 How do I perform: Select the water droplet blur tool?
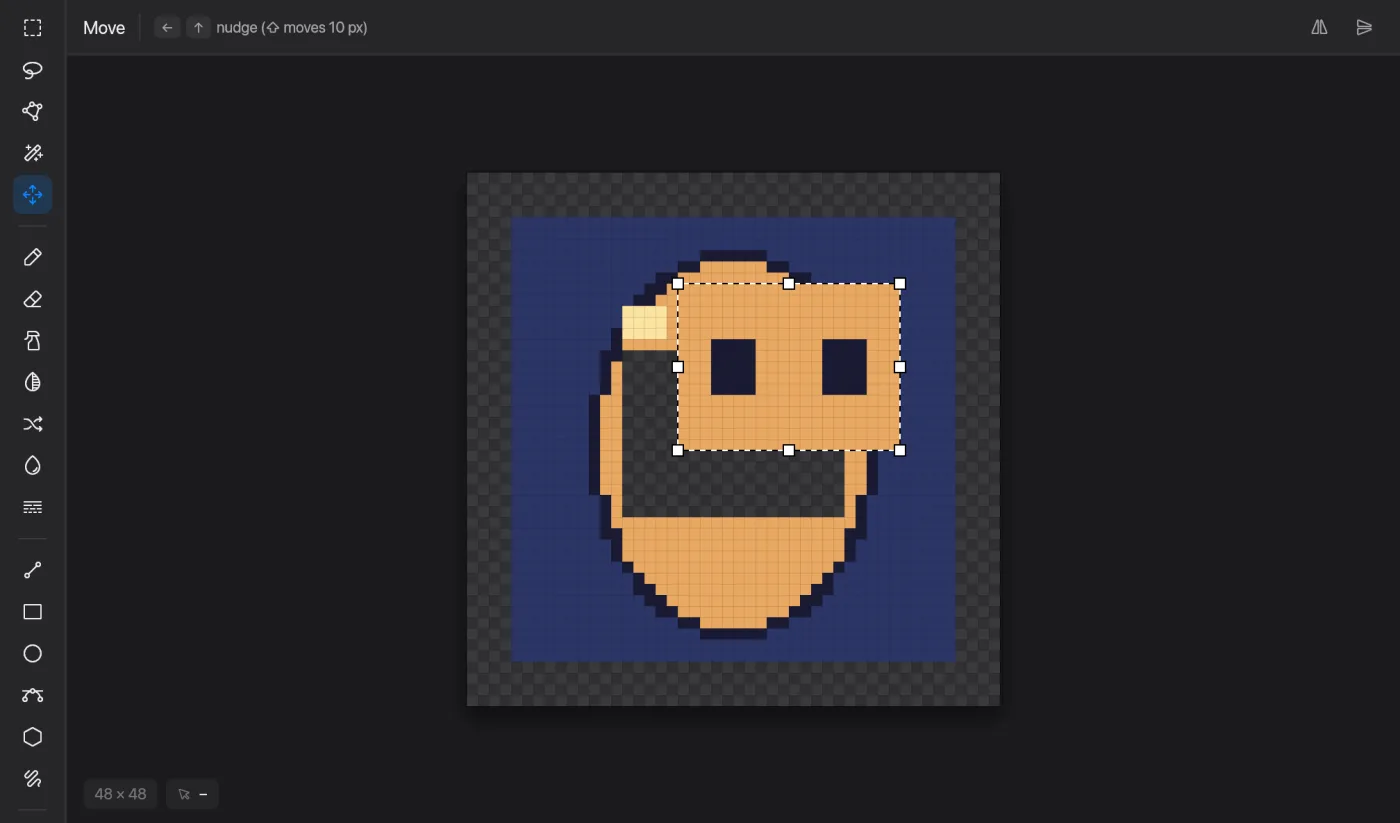click(33, 466)
